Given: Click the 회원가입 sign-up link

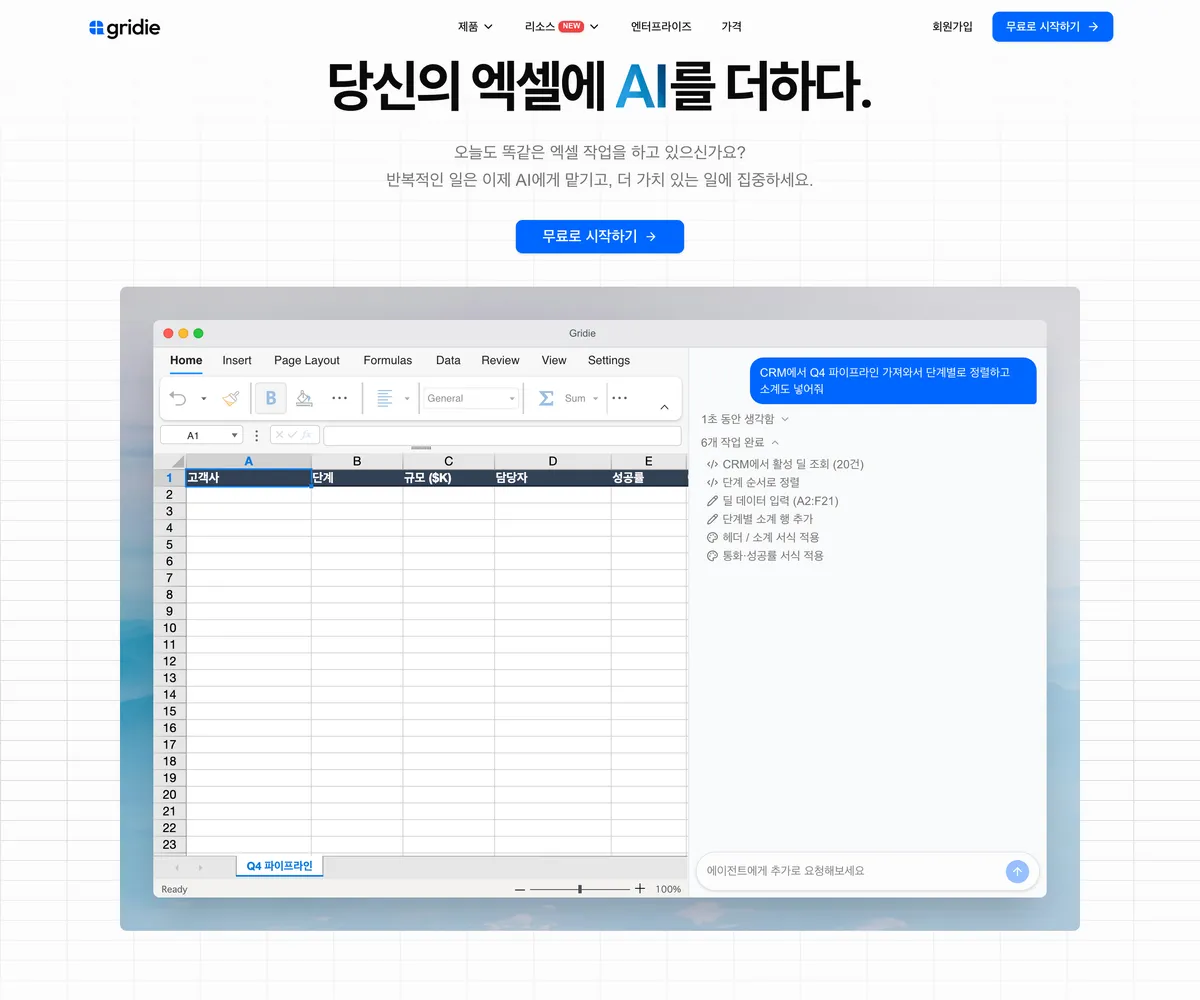Looking at the screenshot, I should (x=952, y=27).
